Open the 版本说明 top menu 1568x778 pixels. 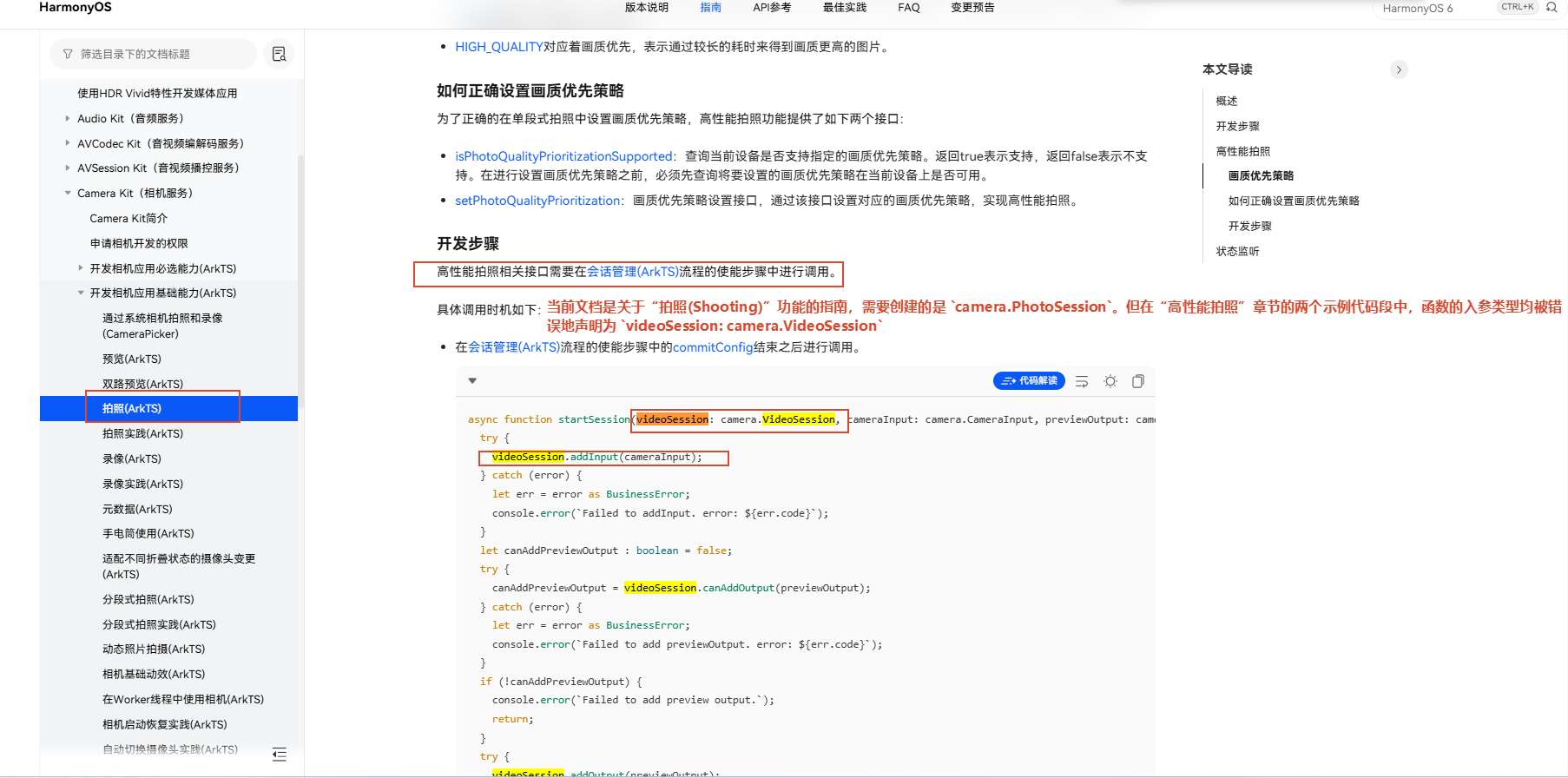(x=647, y=8)
